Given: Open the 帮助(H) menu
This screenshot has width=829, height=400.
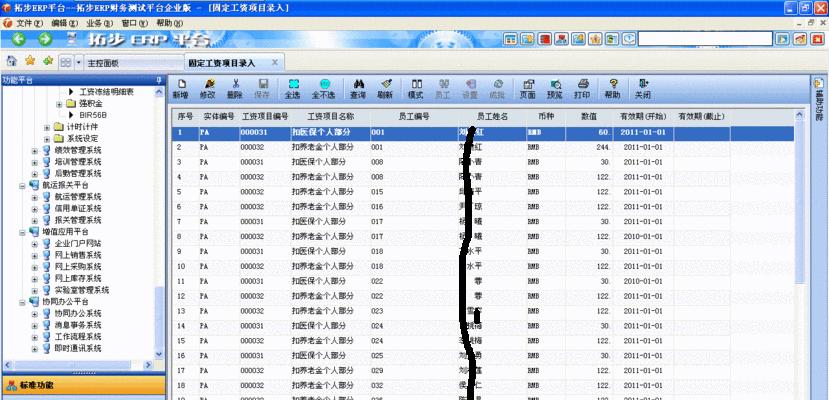Looking at the screenshot, I should click(170, 23).
